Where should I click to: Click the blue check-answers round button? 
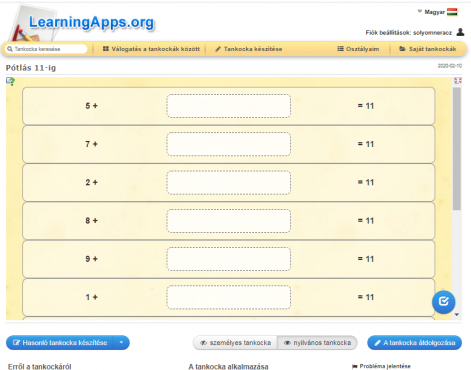[x=443, y=302]
